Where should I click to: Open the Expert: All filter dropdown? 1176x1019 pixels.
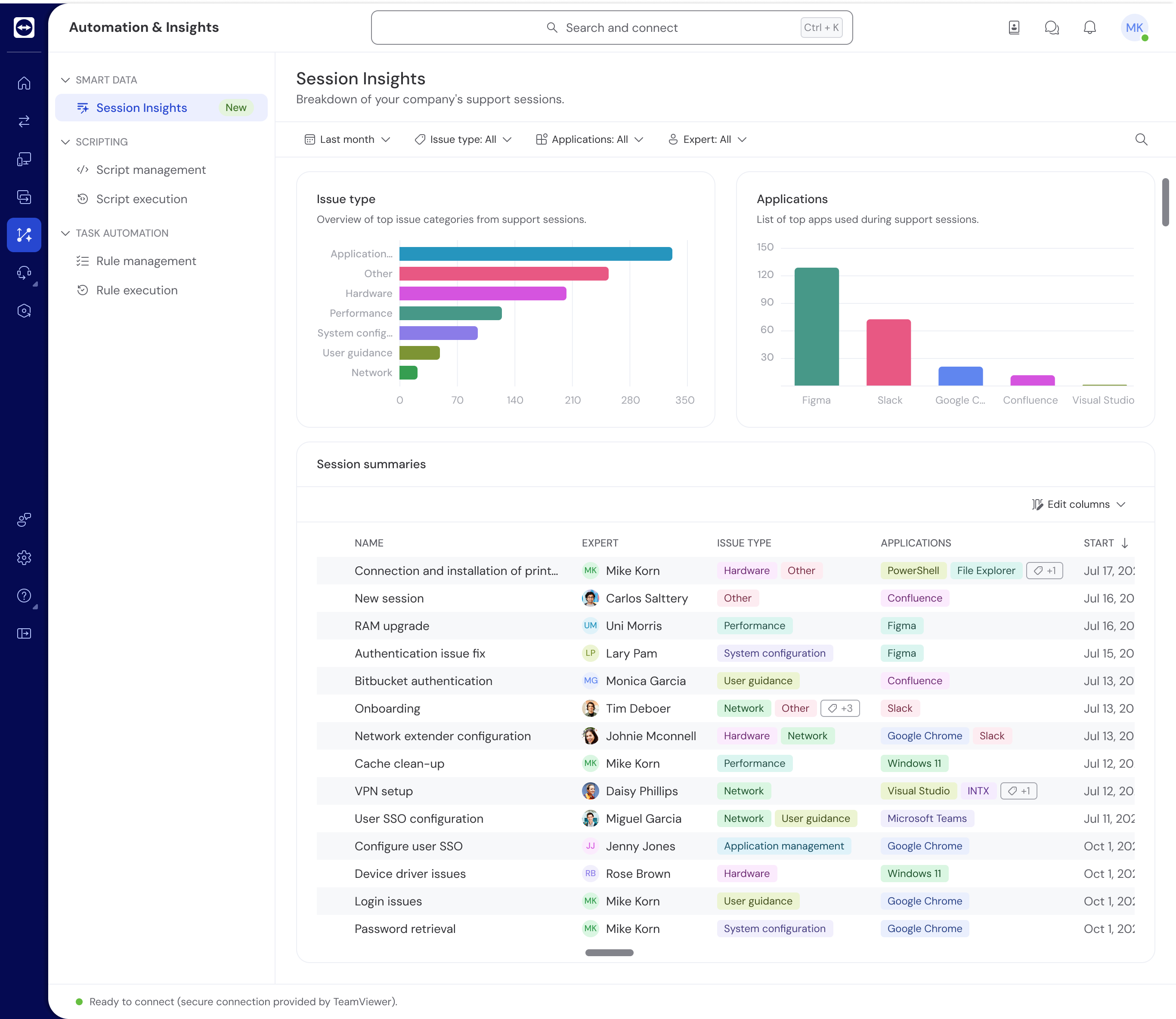[707, 139]
